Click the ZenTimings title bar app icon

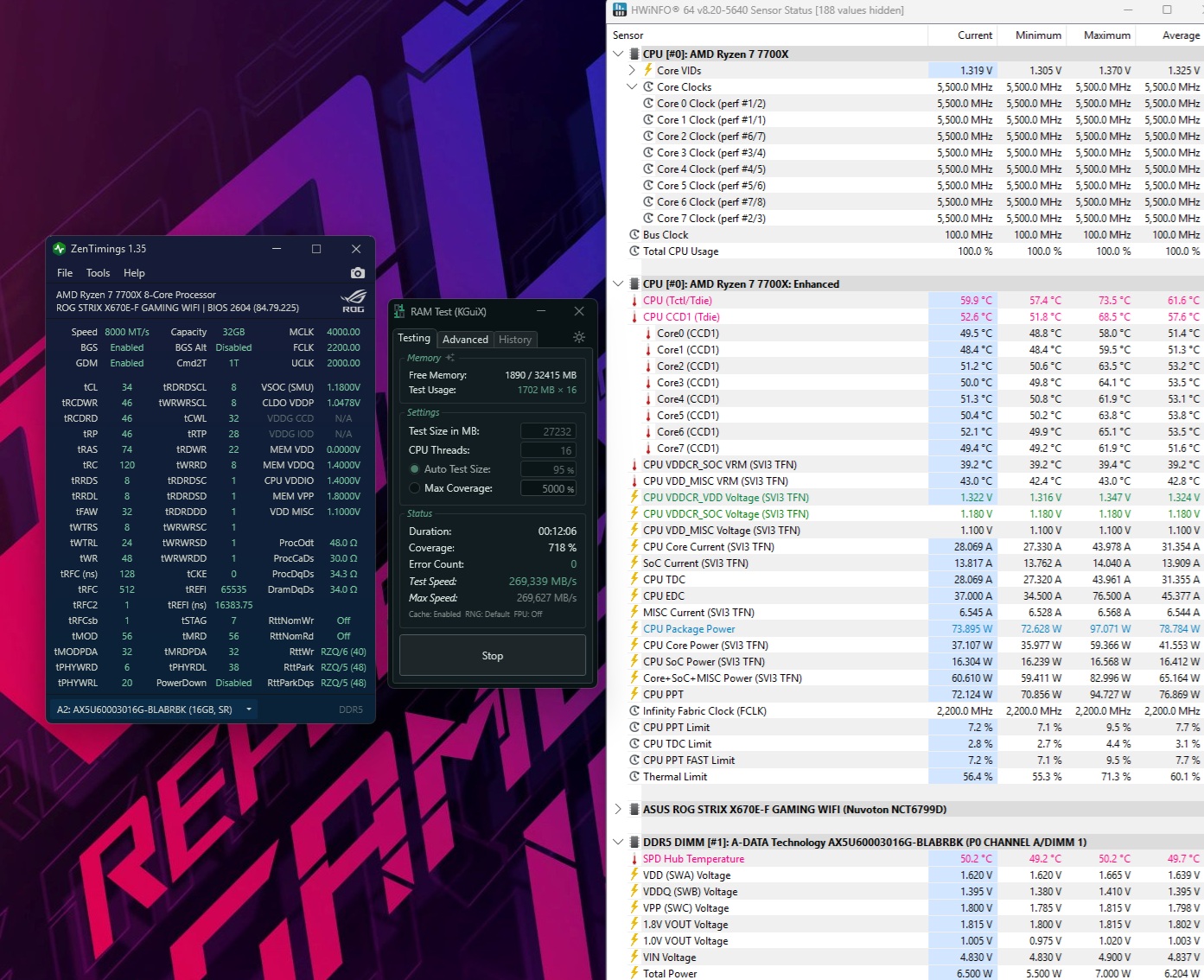pyautogui.click(x=59, y=249)
